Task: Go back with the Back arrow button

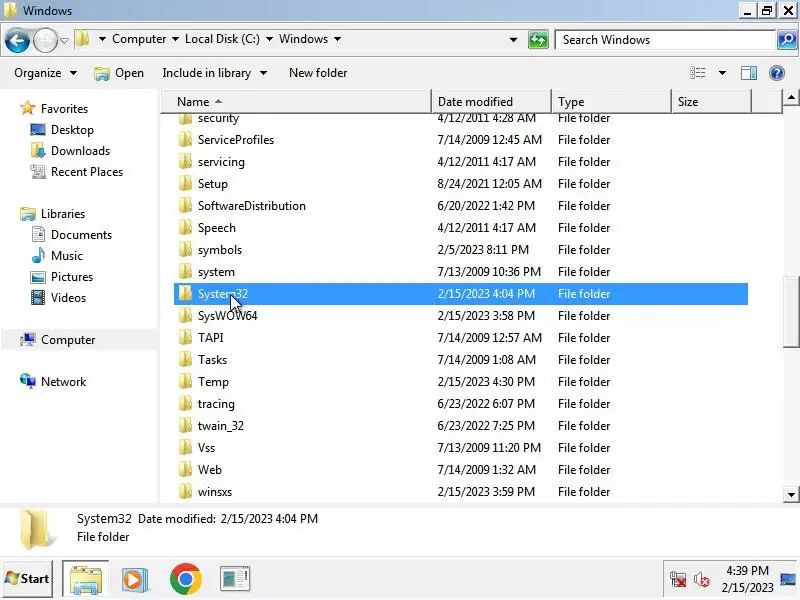Action: pyautogui.click(x=17, y=40)
